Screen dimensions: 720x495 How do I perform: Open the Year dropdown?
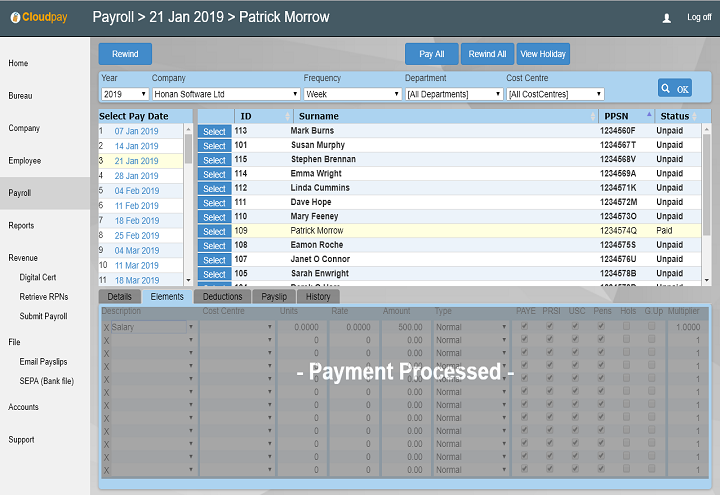click(124, 94)
